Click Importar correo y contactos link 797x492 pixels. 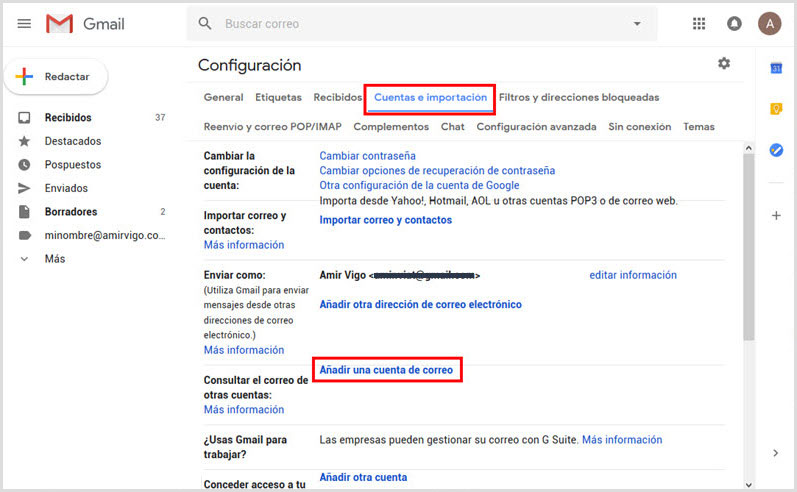click(385, 220)
